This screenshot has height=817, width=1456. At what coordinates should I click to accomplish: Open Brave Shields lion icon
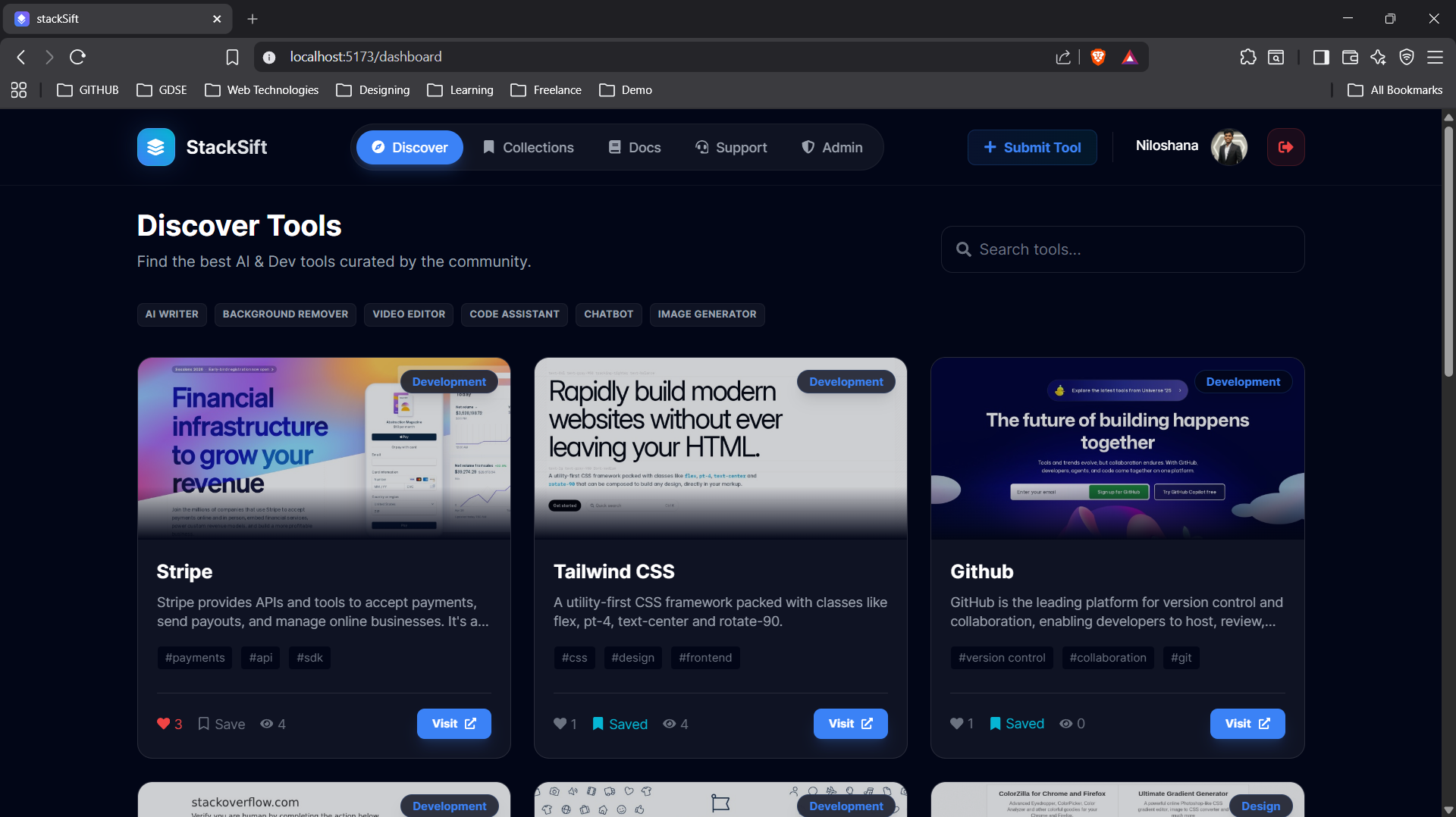pyautogui.click(x=1097, y=57)
